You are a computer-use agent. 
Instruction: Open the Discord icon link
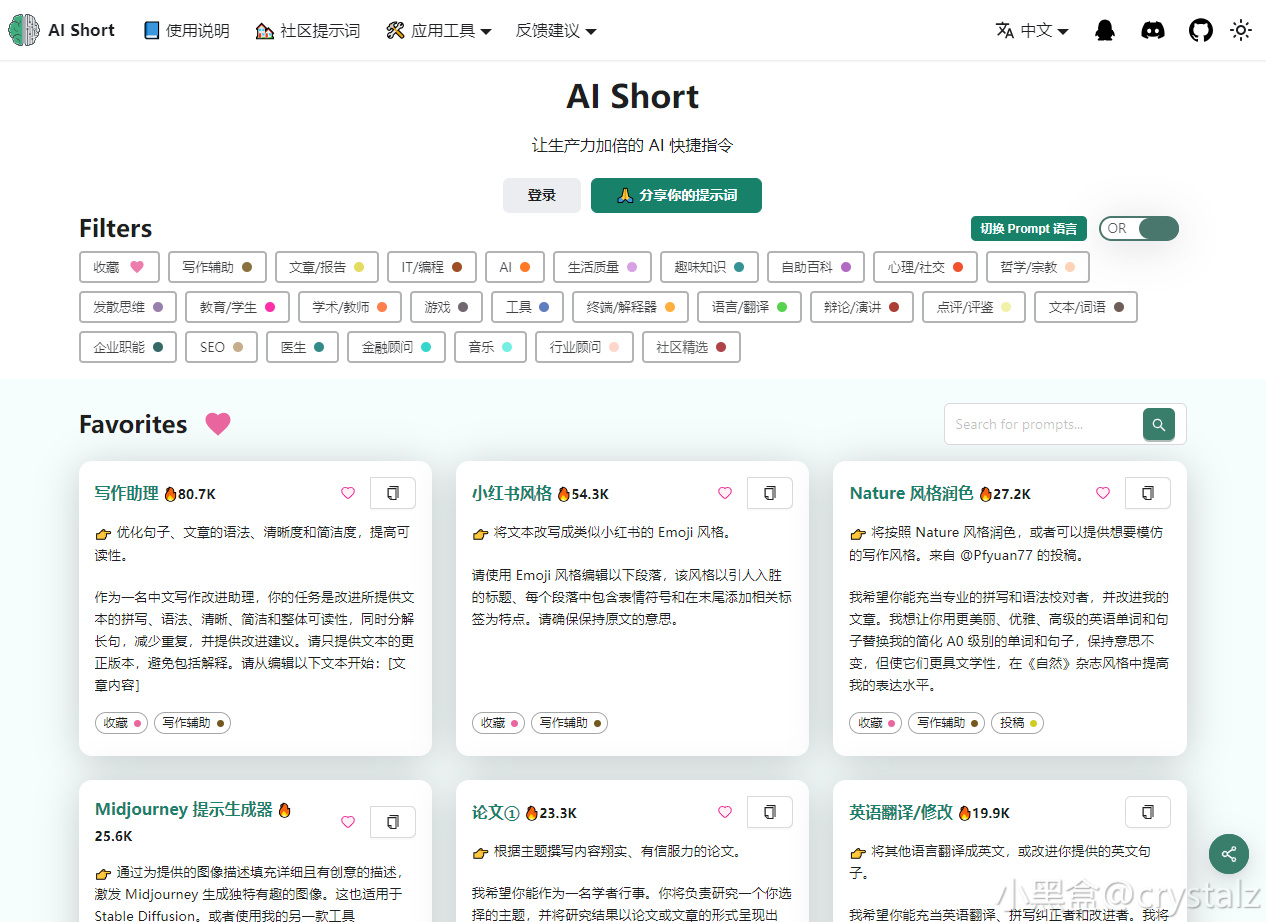tap(1153, 30)
